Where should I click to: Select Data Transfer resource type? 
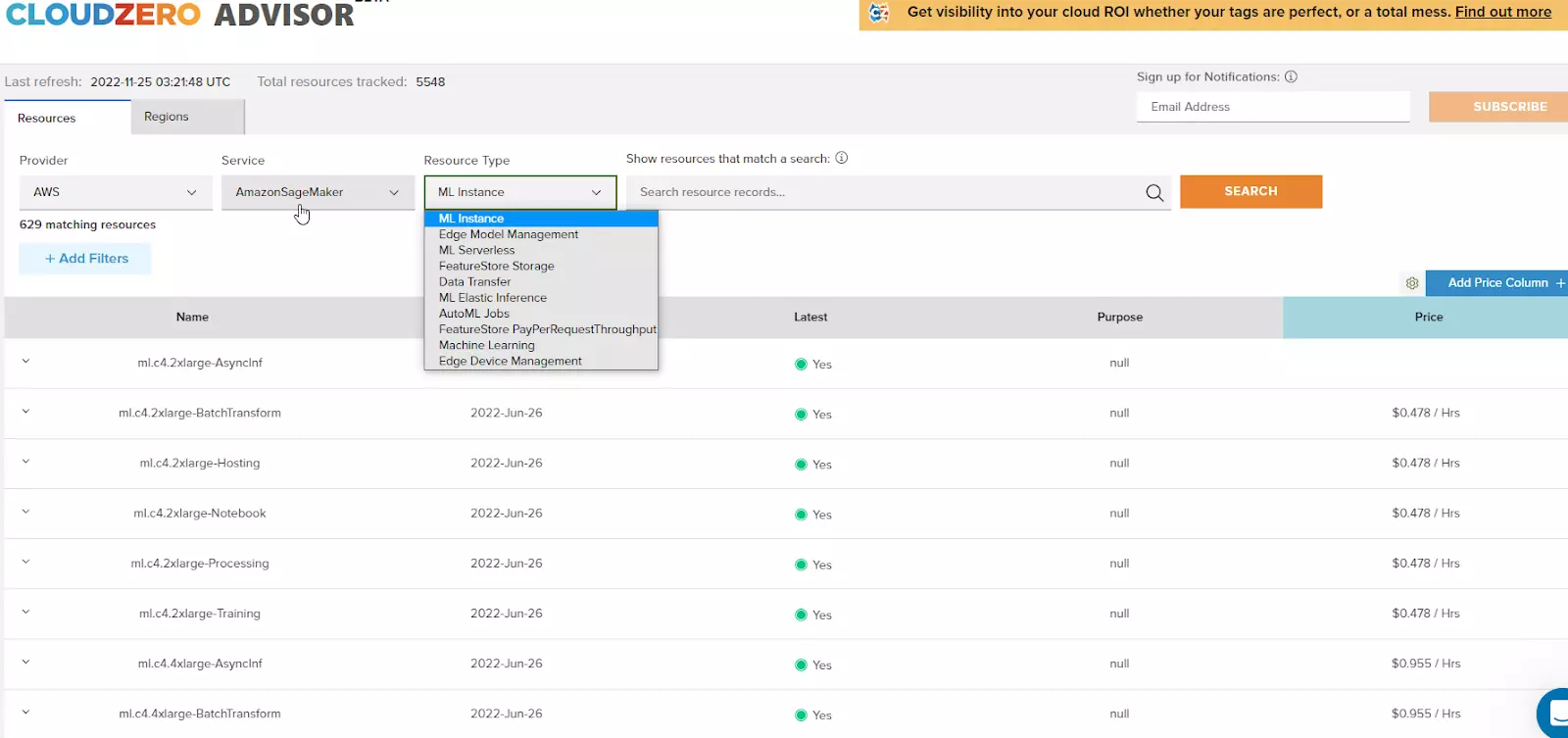coord(541,281)
